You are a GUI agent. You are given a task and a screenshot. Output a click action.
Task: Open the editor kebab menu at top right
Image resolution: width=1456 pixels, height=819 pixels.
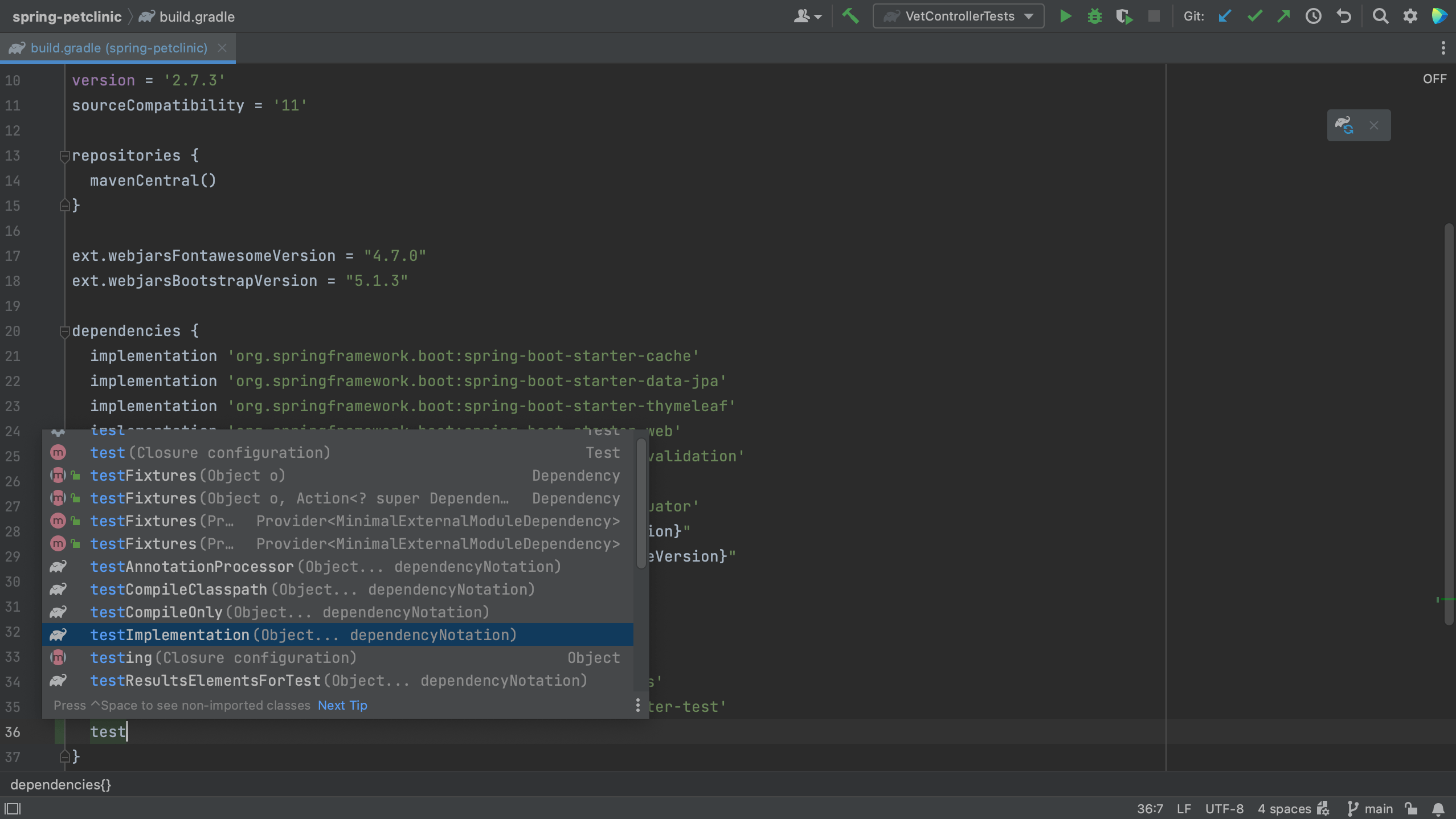click(1443, 48)
